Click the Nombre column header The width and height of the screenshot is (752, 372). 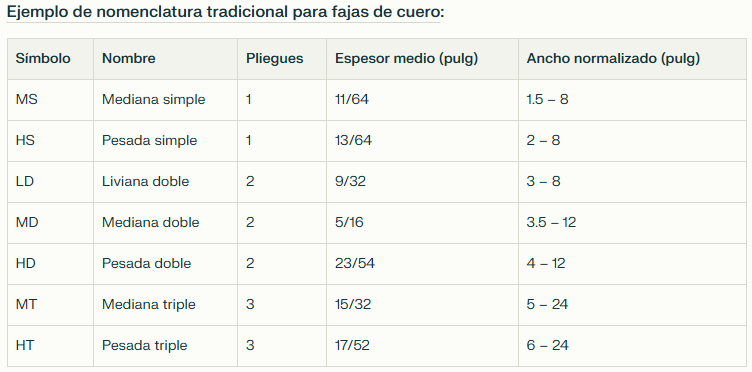coord(165,59)
